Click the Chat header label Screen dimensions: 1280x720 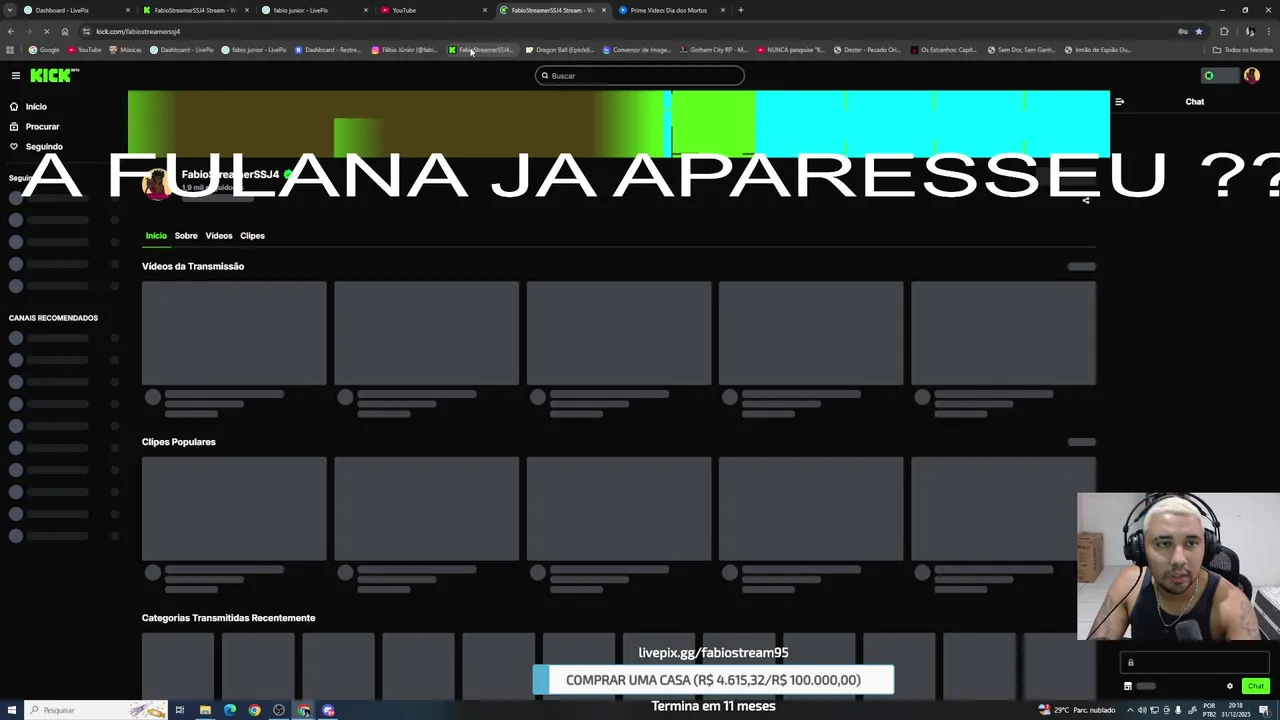[x=1195, y=101]
